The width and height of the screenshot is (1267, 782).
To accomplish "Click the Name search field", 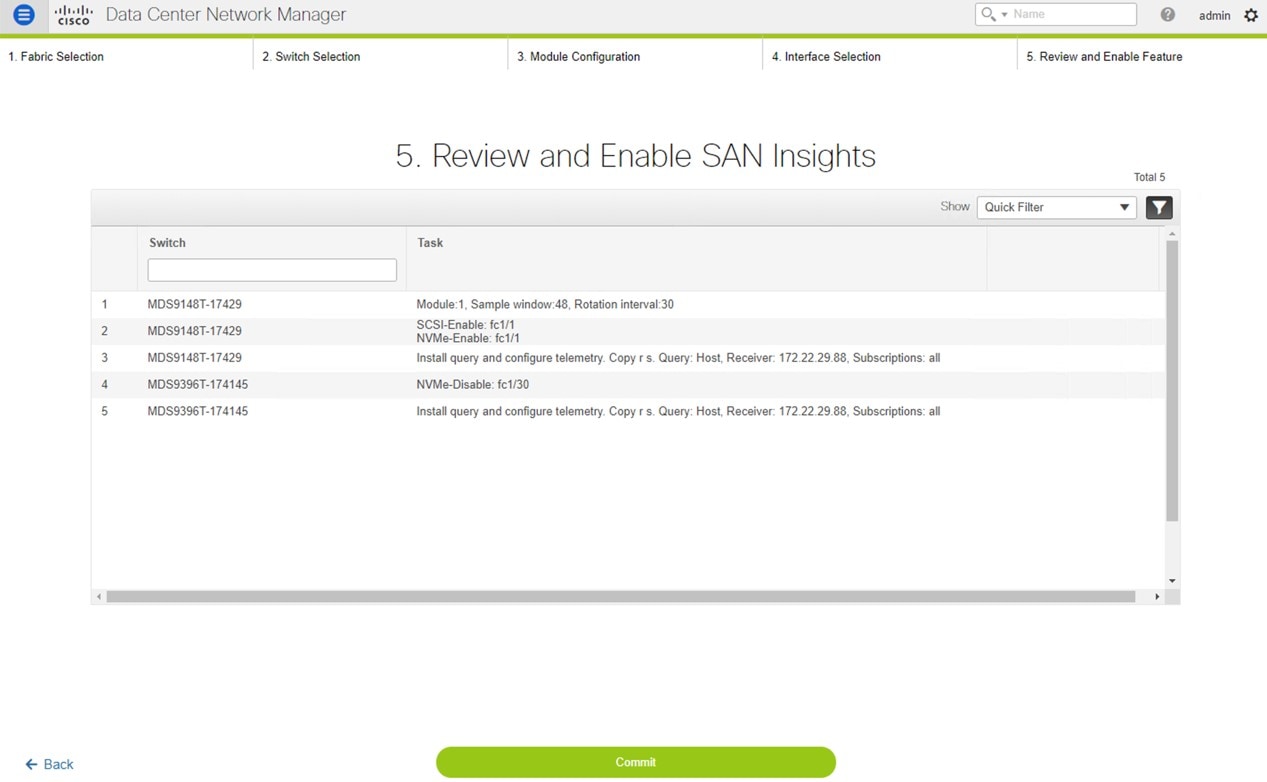I will pyautogui.click(x=1073, y=14).
